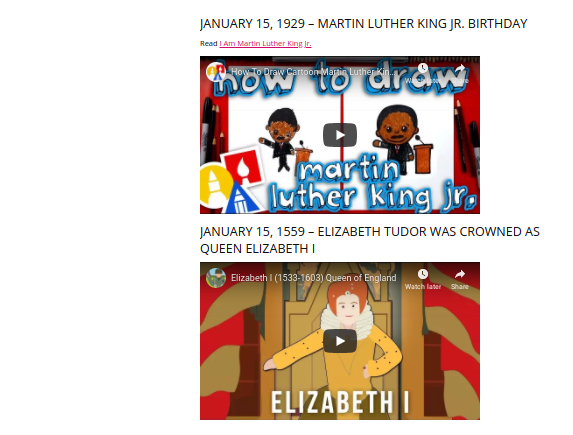Screen dimensions: 573x435
Task: Open 'Elizabeth I (1533-1603) Queen of England' title link
Action: click(314, 278)
